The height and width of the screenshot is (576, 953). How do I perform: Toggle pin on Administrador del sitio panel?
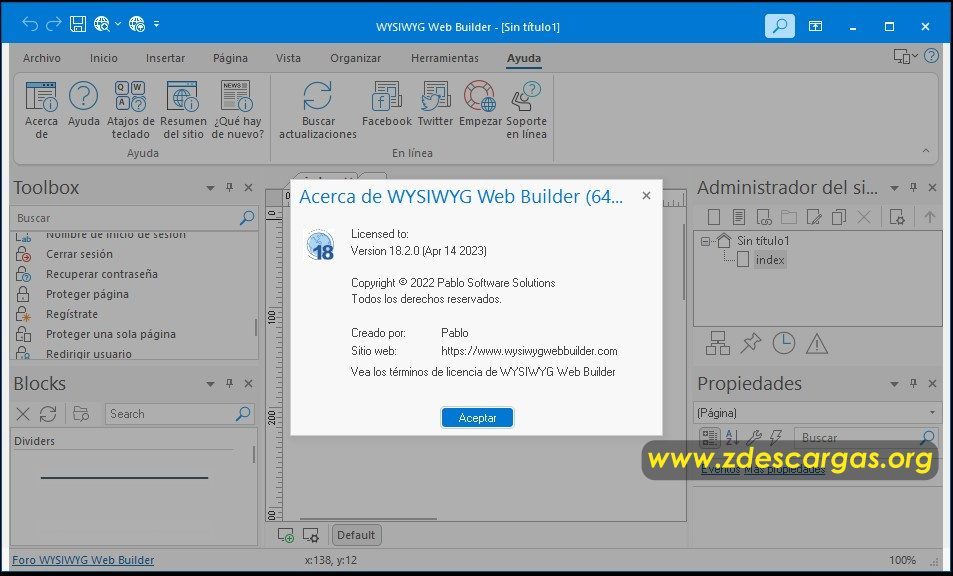coord(913,188)
